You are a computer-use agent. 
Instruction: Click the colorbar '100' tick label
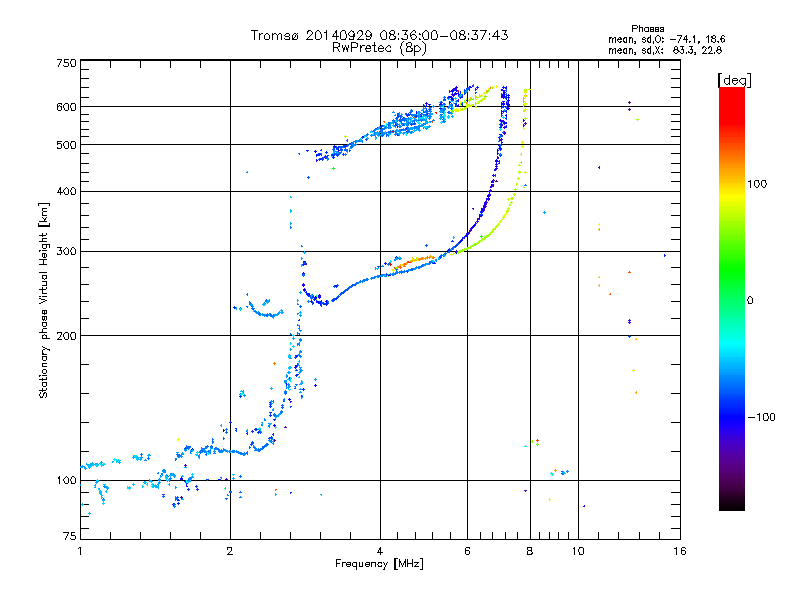[757, 184]
